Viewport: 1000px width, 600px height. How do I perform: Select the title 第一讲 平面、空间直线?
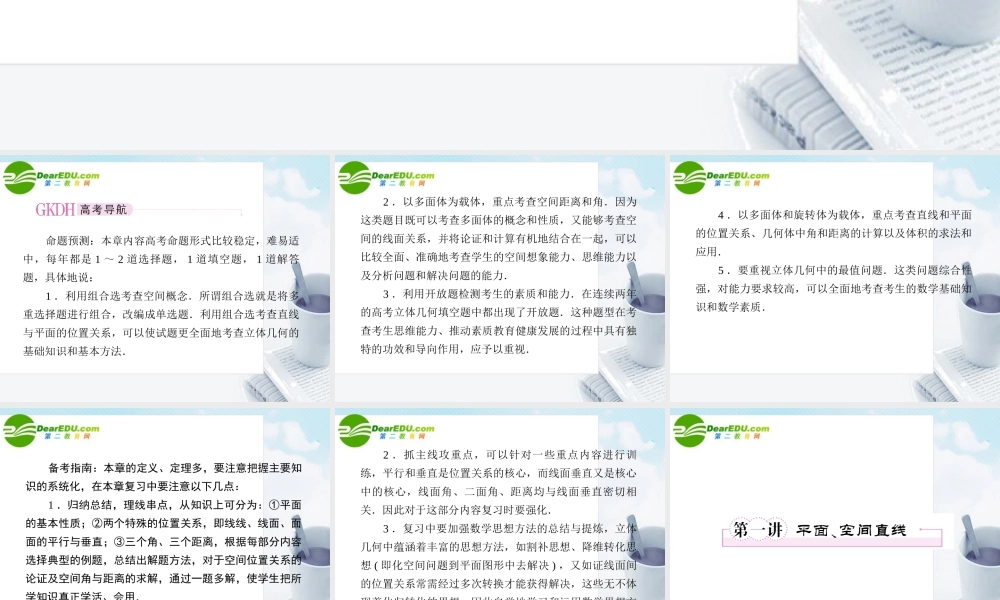point(832,530)
